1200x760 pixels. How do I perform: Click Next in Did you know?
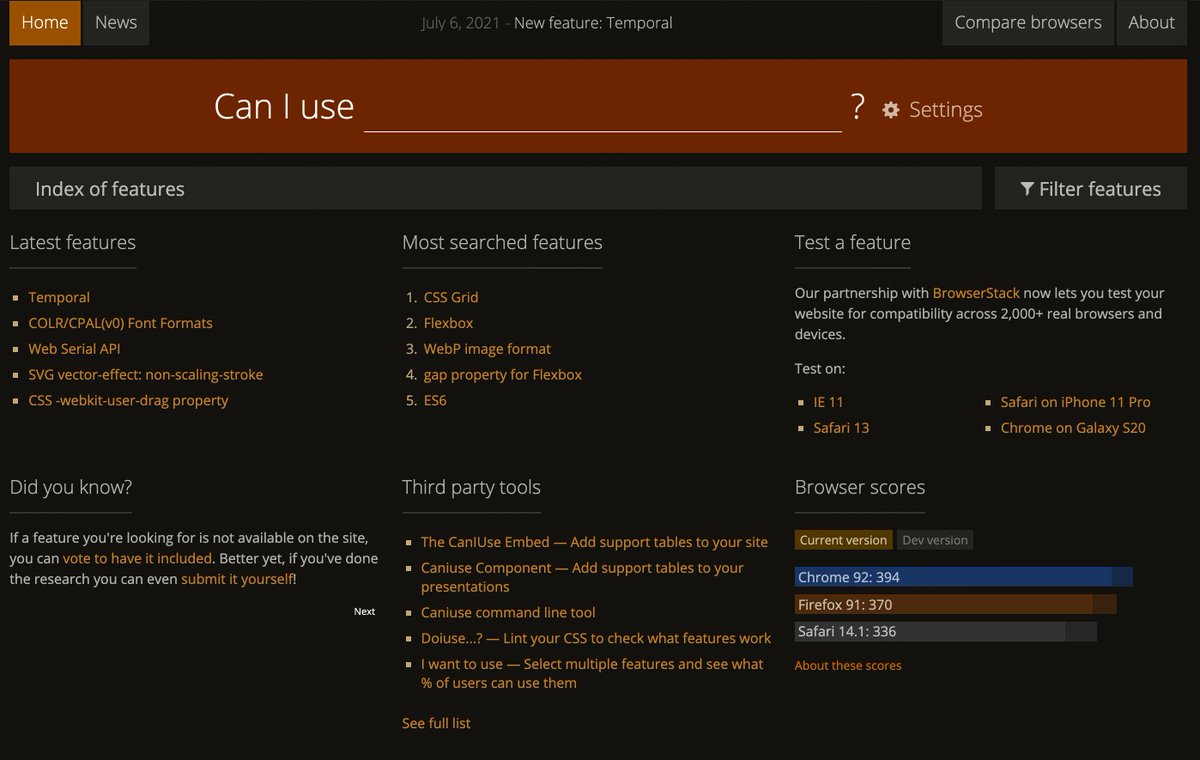point(365,611)
